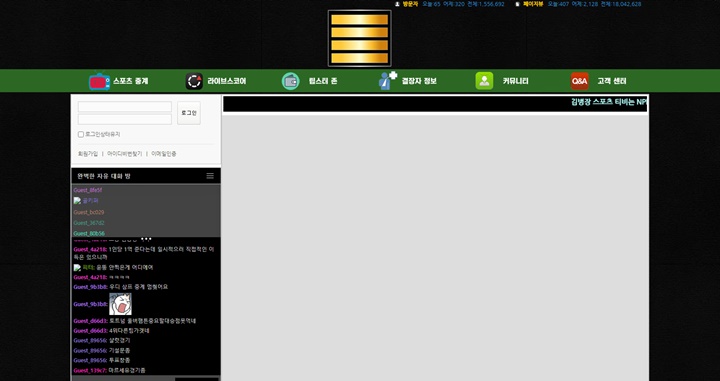The width and height of the screenshot is (720, 381).
Task: Open the 이메일인증 email verification link
Action: coord(164,154)
